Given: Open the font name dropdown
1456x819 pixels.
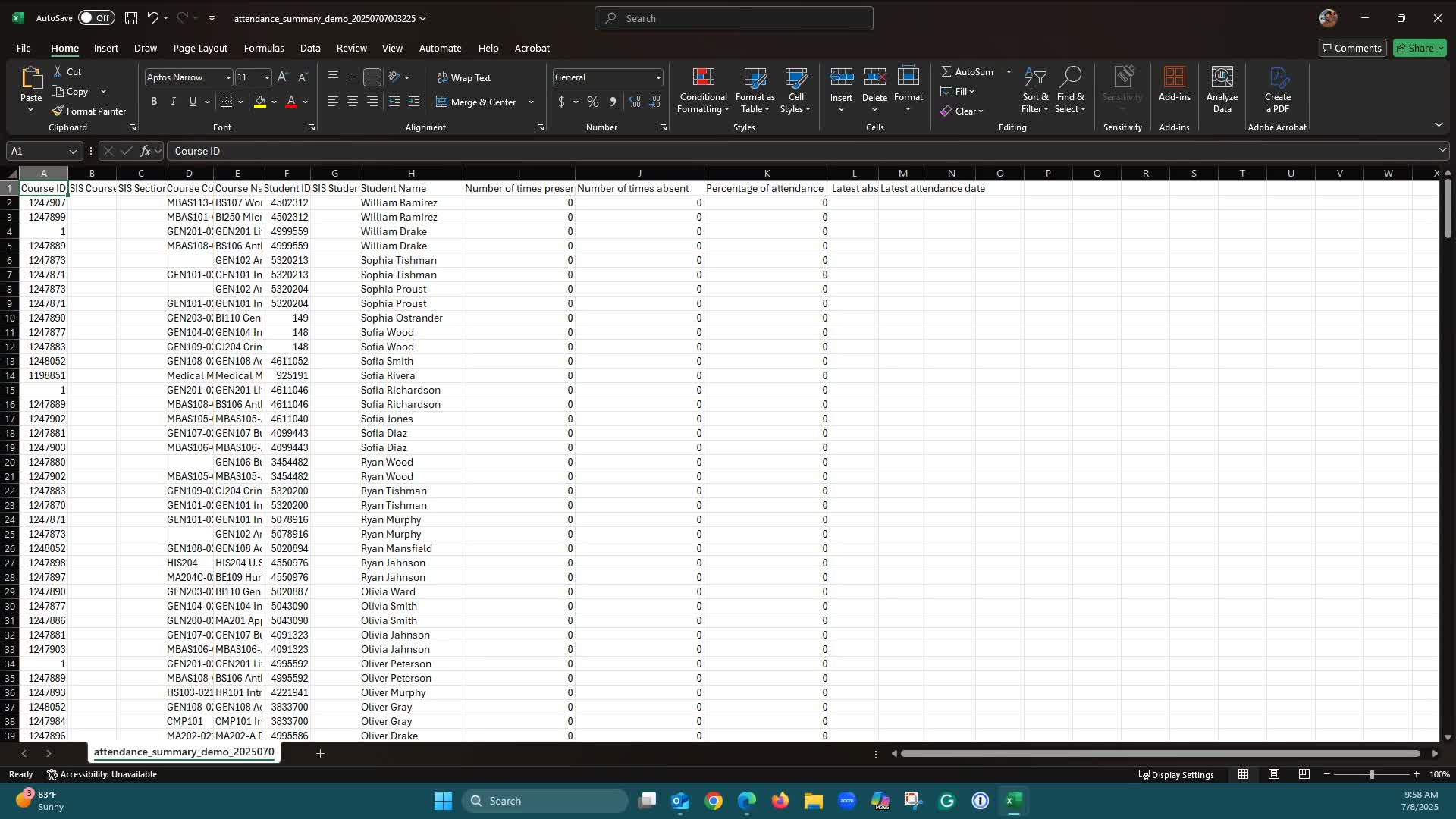Looking at the screenshot, I should [227, 77].
